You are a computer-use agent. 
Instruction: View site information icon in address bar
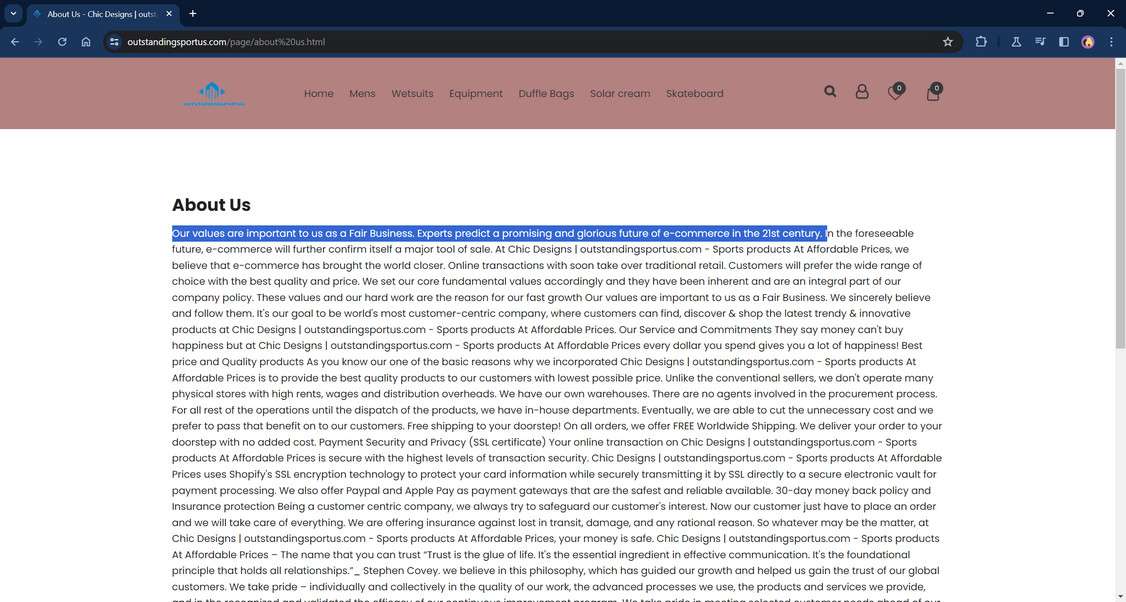114,42
